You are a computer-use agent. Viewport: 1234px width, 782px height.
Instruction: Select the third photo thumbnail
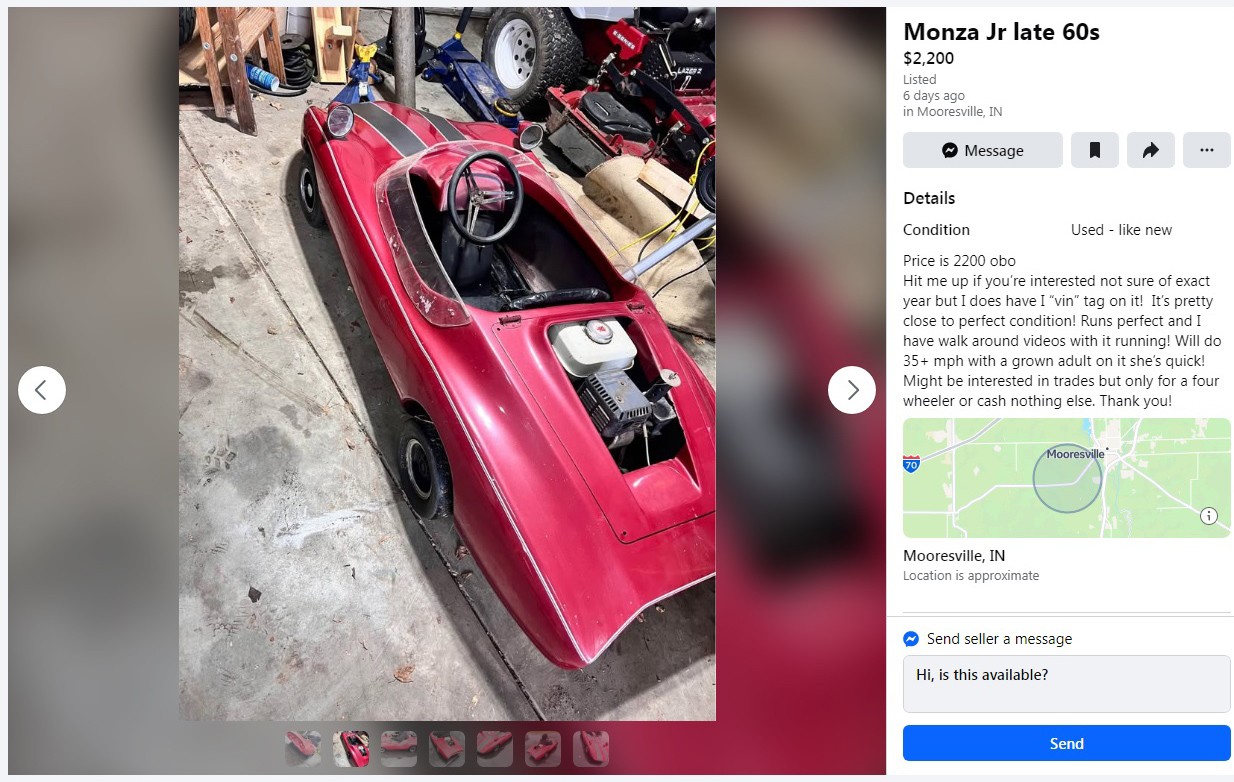[x=399, y=748]
